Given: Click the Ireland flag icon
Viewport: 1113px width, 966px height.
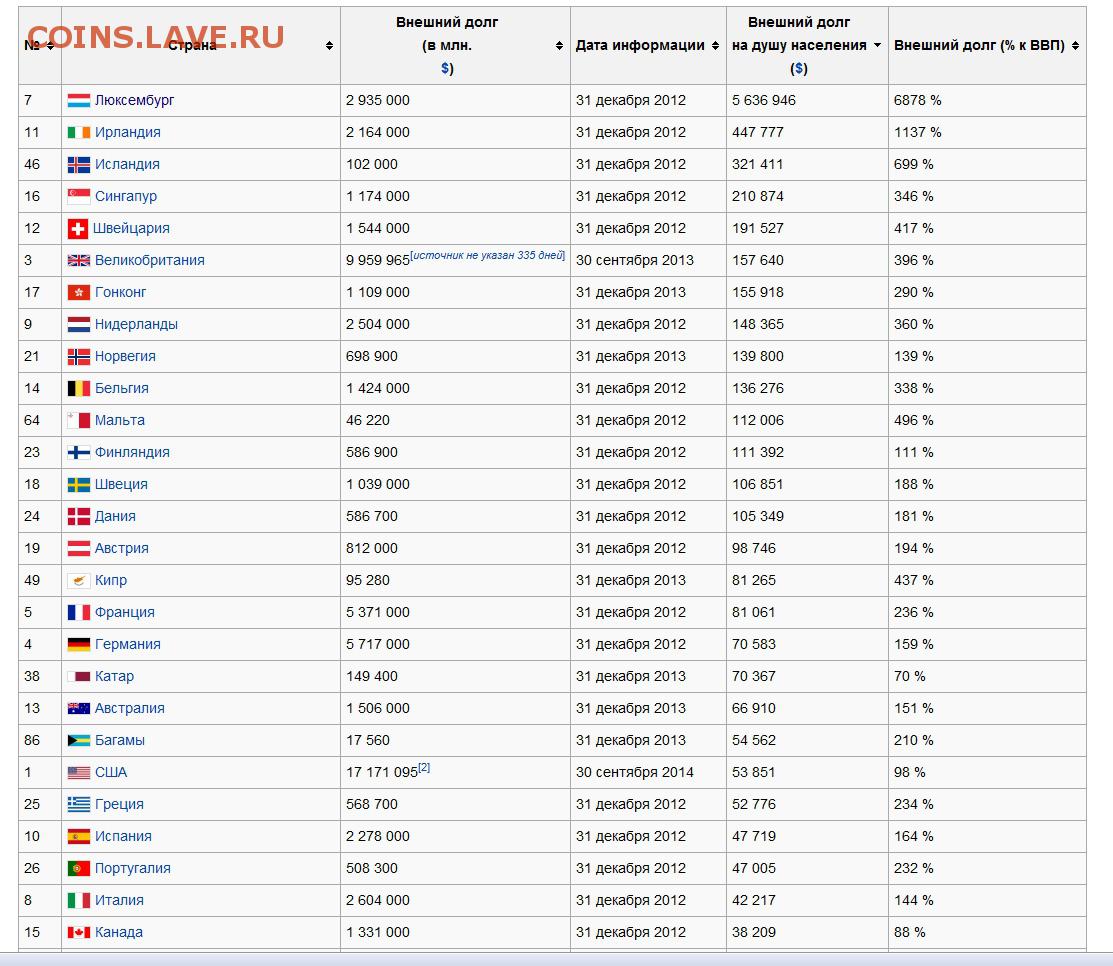Looking at the screenshot, I should click(79, 133).
